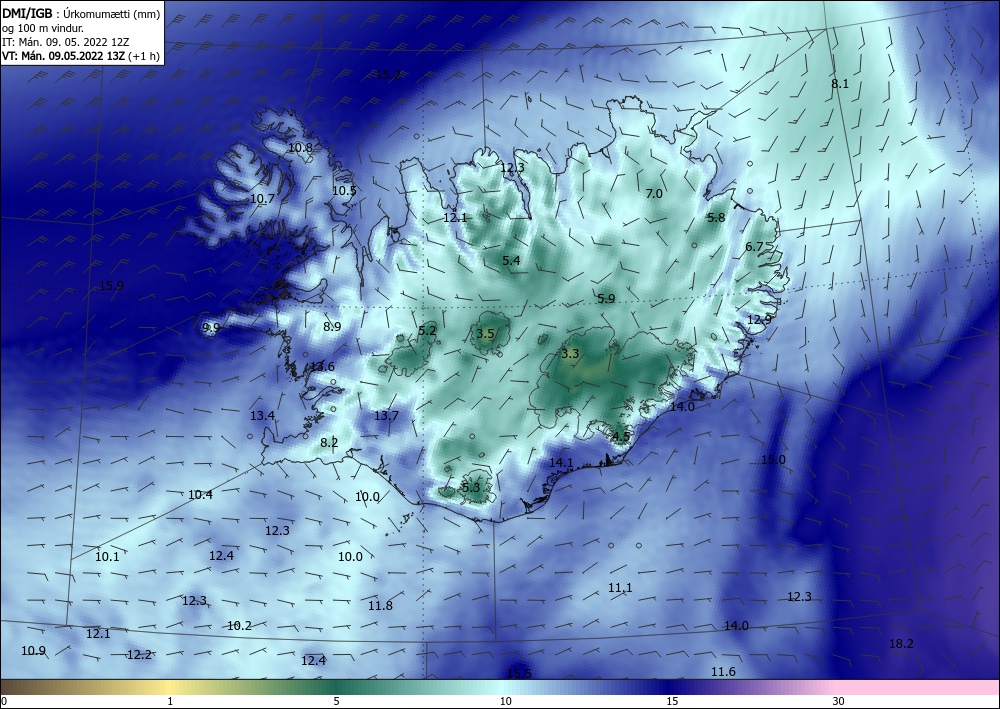Click the 10 tick on the color scale
The width and height of the screenshot is (1000, 709).
(x=505, y=701)
